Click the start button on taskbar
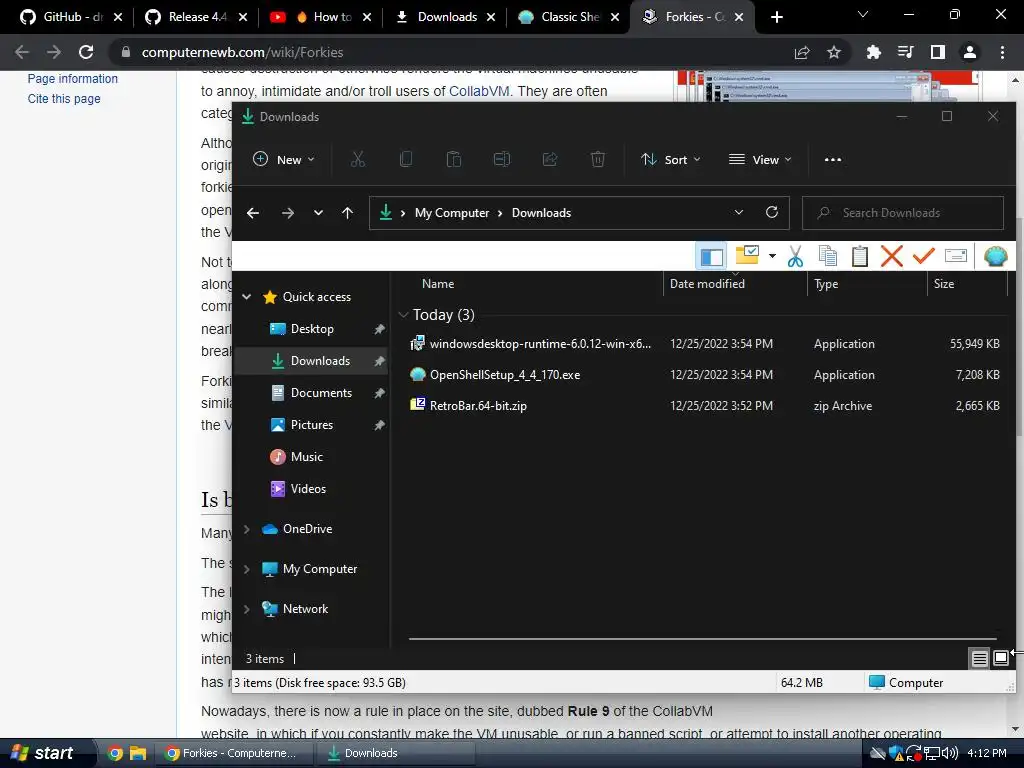1024x768 pixels. (x=43, y=753)
